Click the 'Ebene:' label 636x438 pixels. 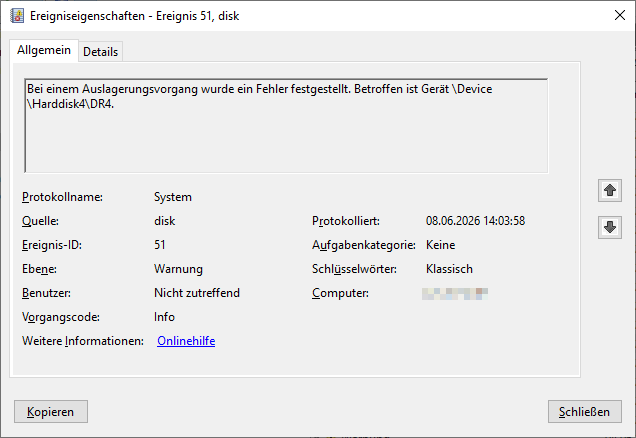click(x=39, y=269)
